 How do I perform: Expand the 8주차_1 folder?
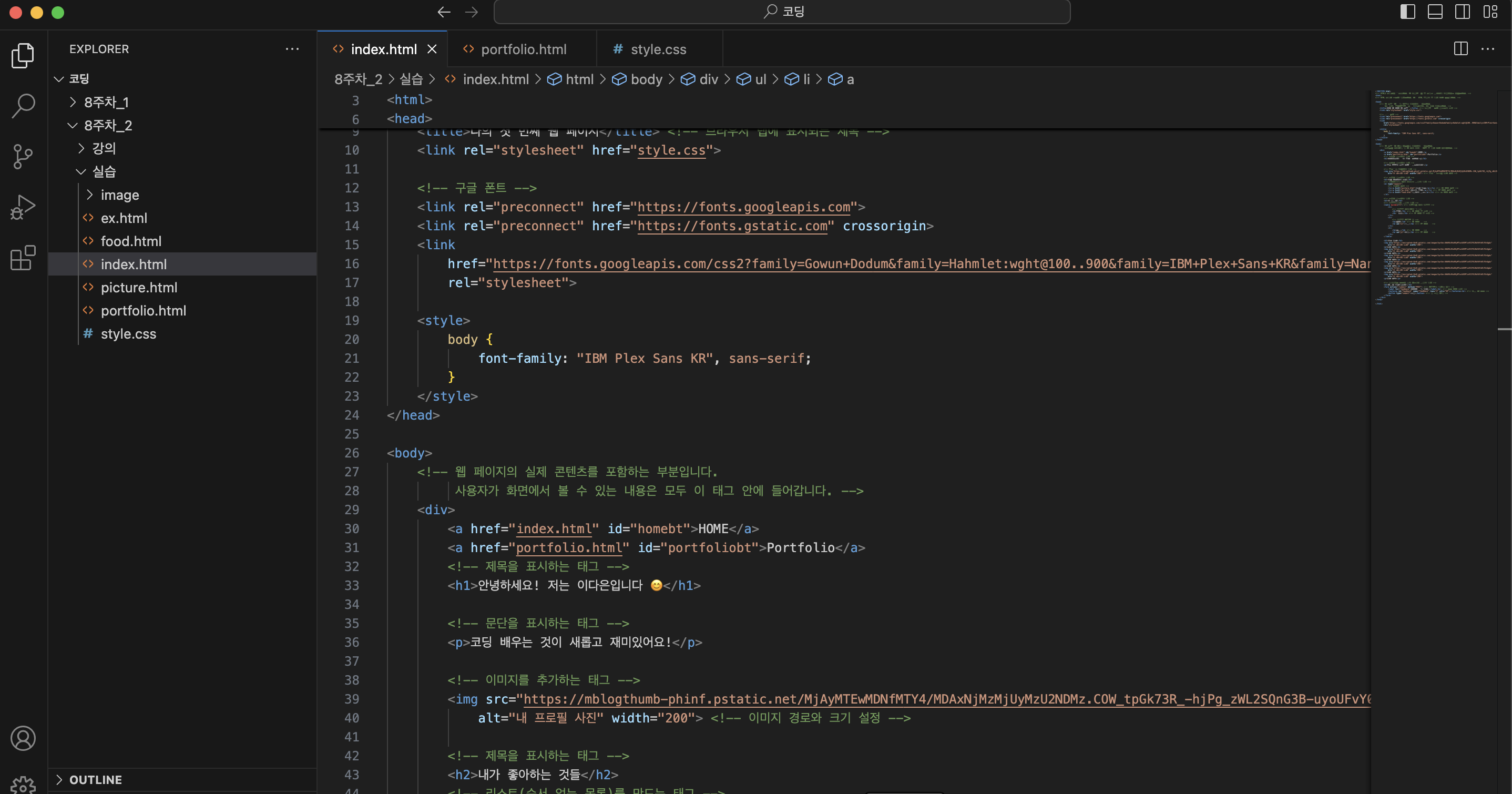[106, 102]
